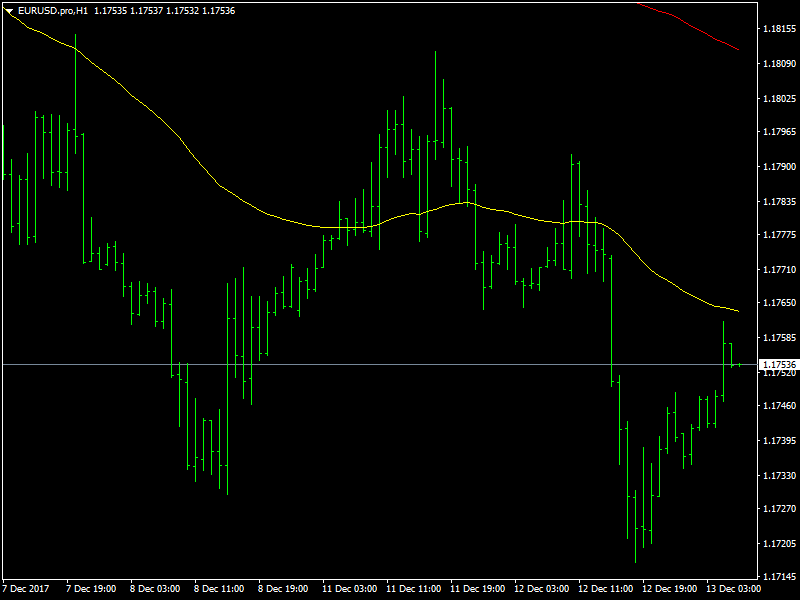
Task: Click the 7 Dec 19:00 time label
Action: point(91,589)
